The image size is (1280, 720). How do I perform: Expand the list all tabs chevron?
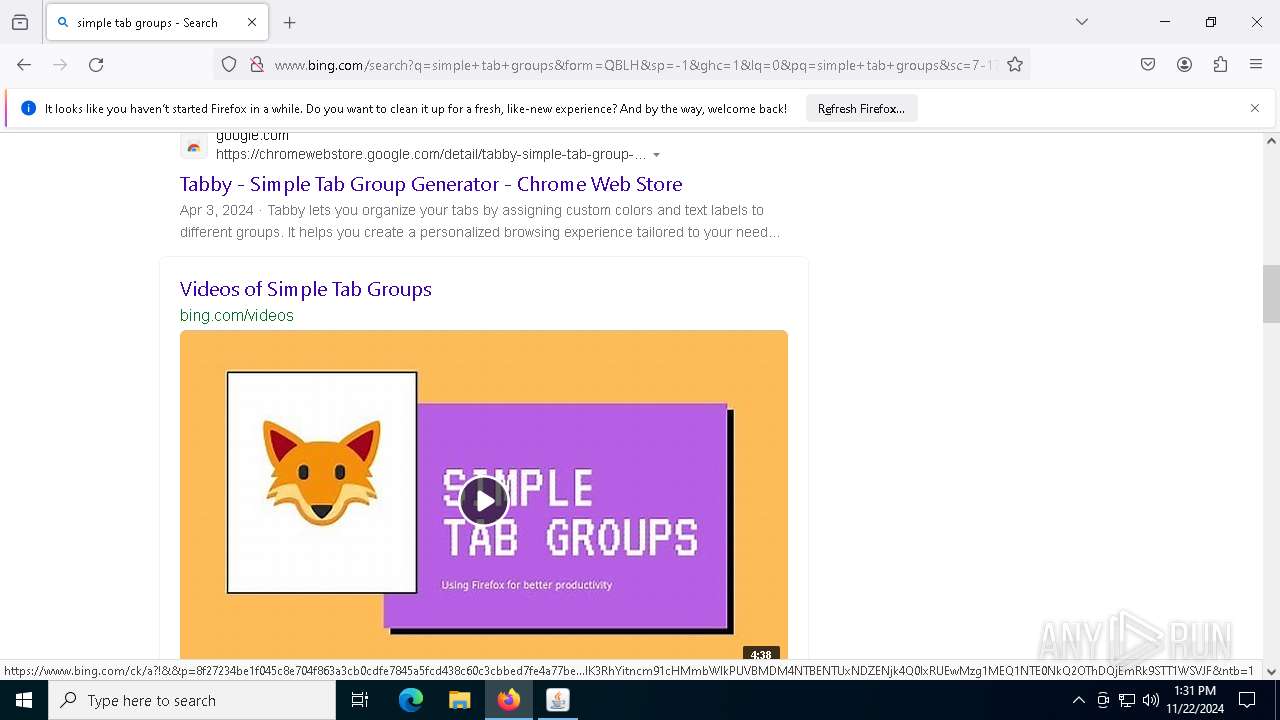pyautogui.click(x=1082, y=22)
